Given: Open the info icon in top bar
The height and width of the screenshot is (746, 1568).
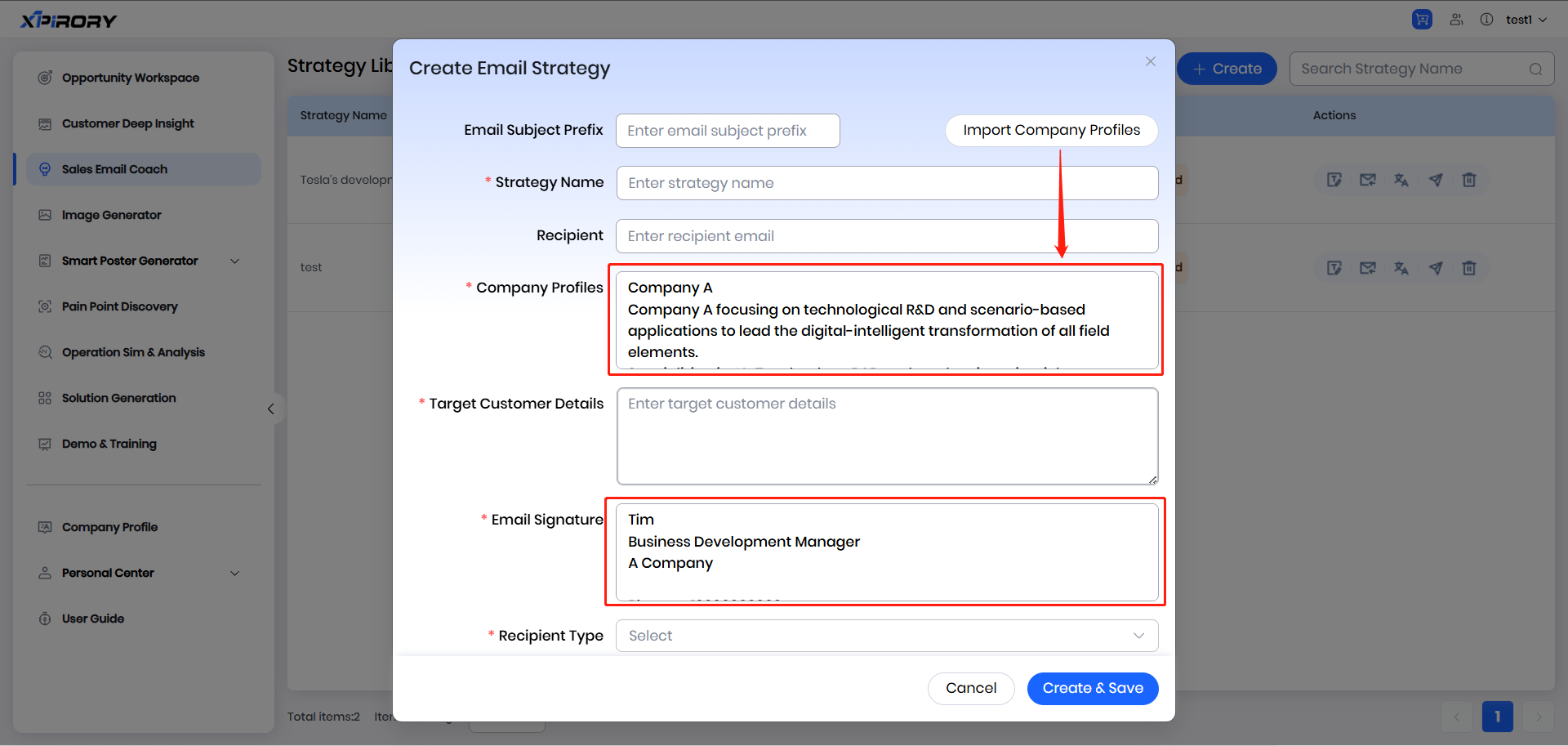Looking at the screenshot, I should tap(1486, 20).
